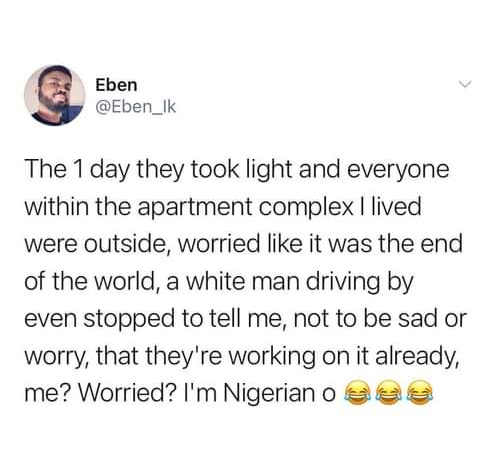This screenshot has width=480, height=467.
Task: Open Eben's profile picture
Action: click(55, 95)
